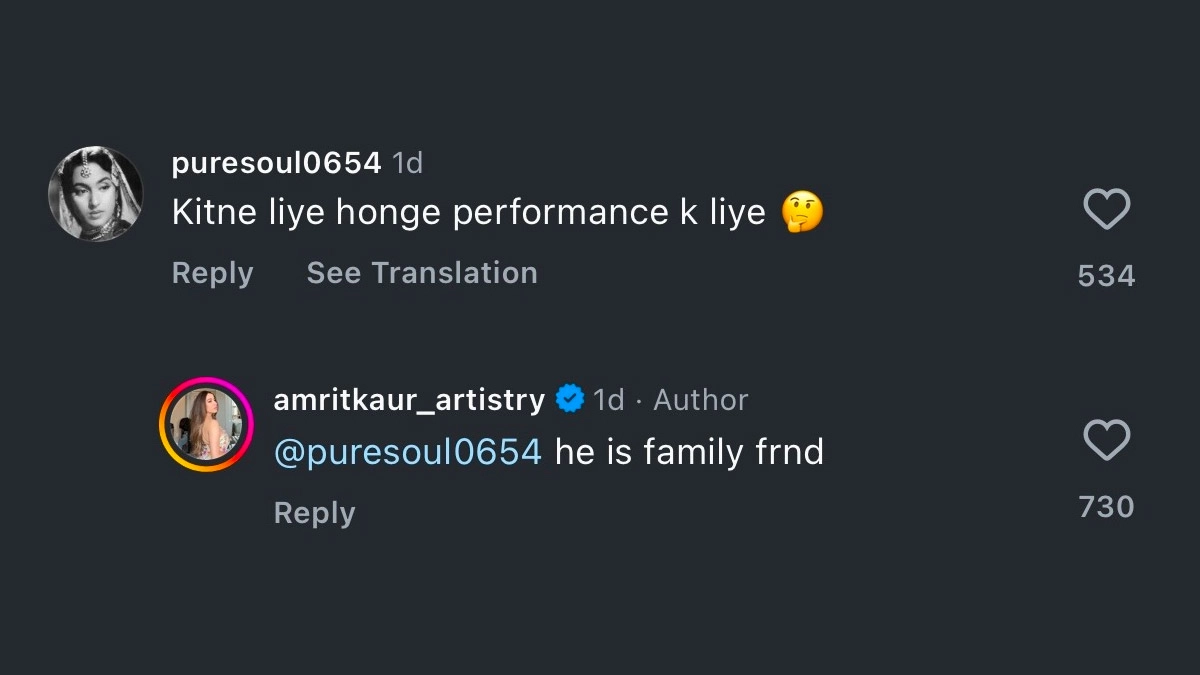
Task: Select the 'he is family frnd' text
Action: [689, 452]
